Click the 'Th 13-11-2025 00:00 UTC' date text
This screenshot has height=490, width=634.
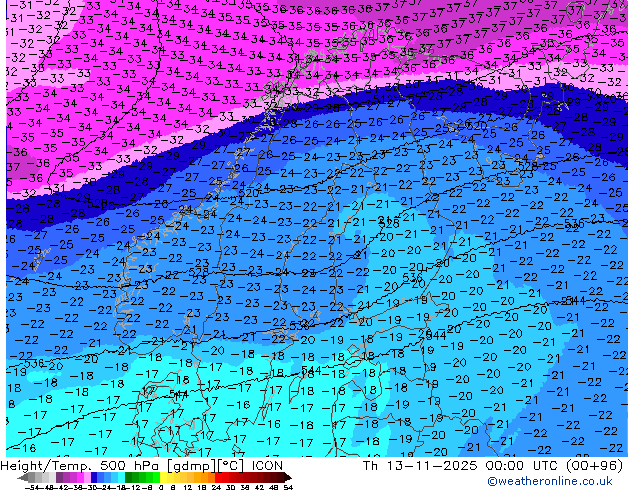(x=461, y=466)
